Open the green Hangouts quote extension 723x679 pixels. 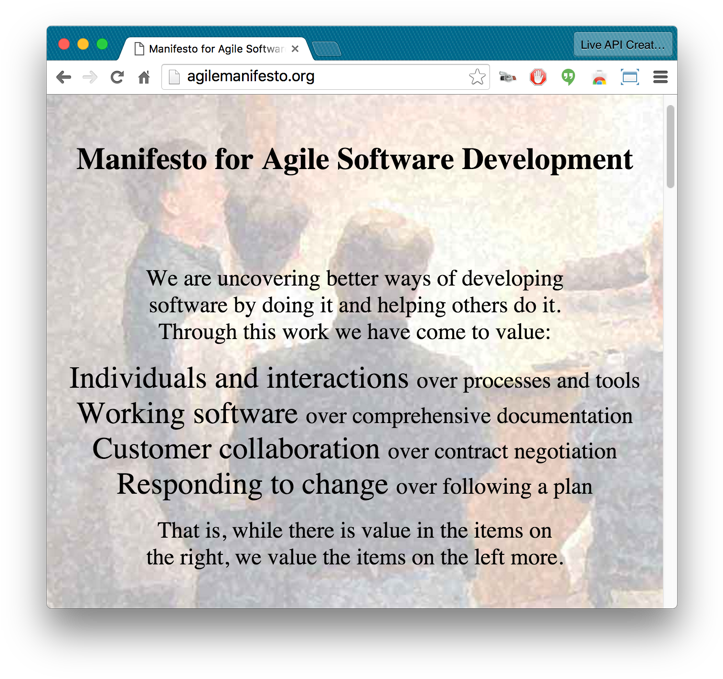568,77
